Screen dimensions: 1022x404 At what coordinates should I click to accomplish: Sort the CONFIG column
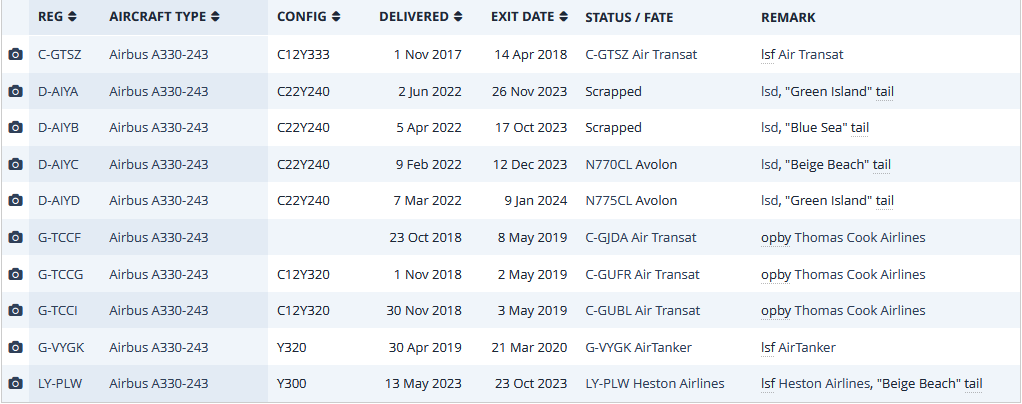pos(308,18)
